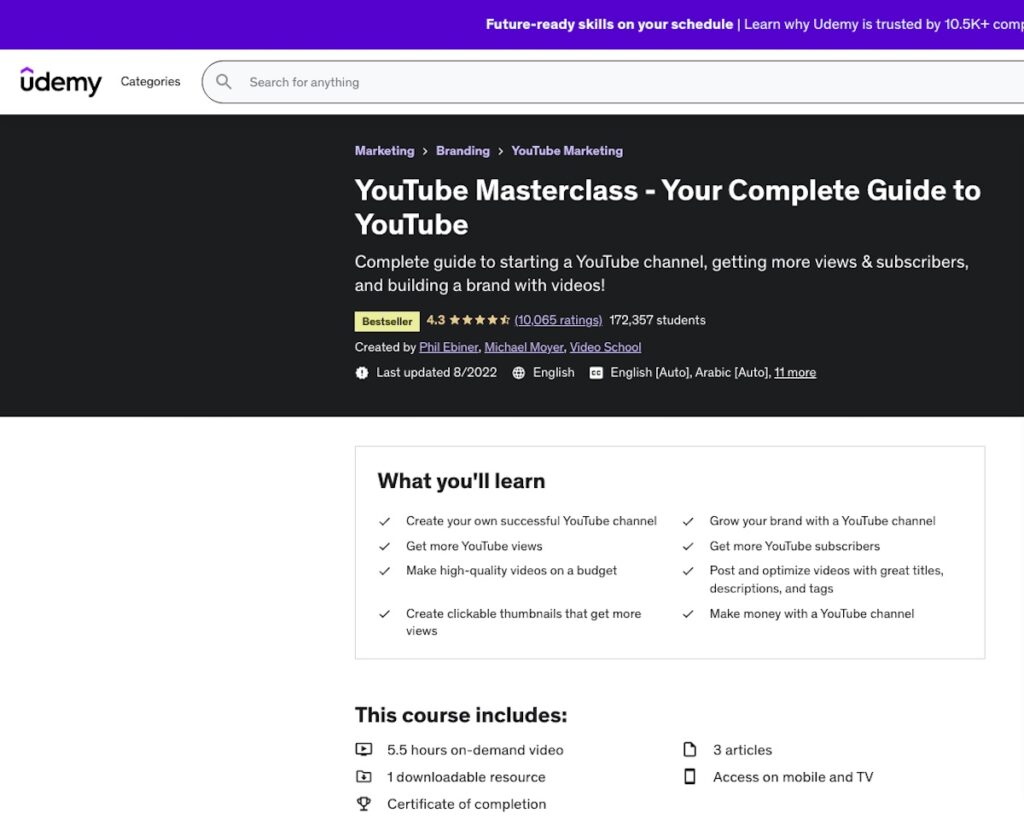Click Certificate of completion text

(466, 804)
